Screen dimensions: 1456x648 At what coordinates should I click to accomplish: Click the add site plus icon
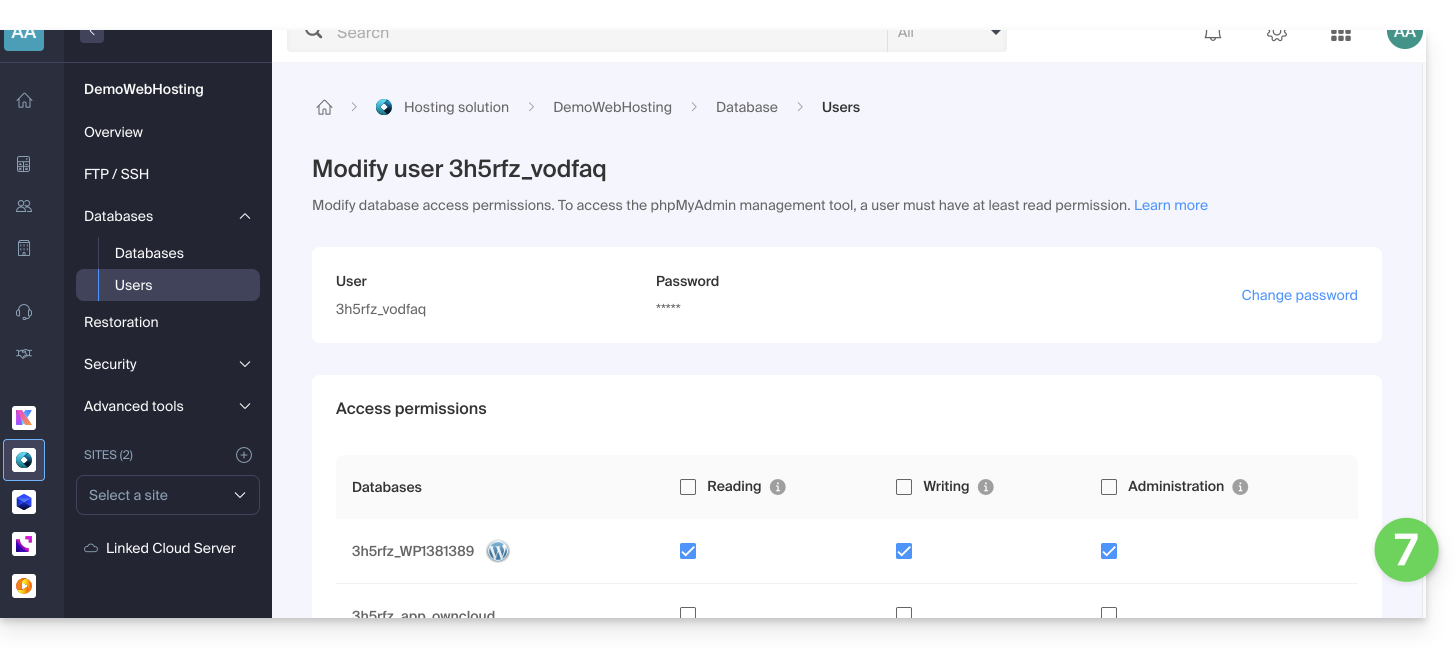tap(243, 455)
